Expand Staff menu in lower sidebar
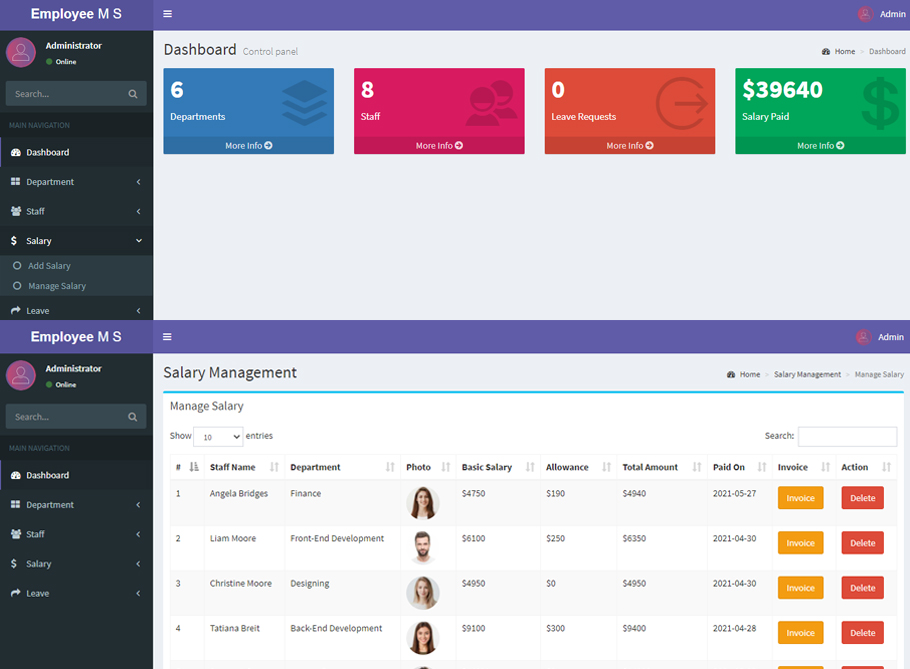 77,534
